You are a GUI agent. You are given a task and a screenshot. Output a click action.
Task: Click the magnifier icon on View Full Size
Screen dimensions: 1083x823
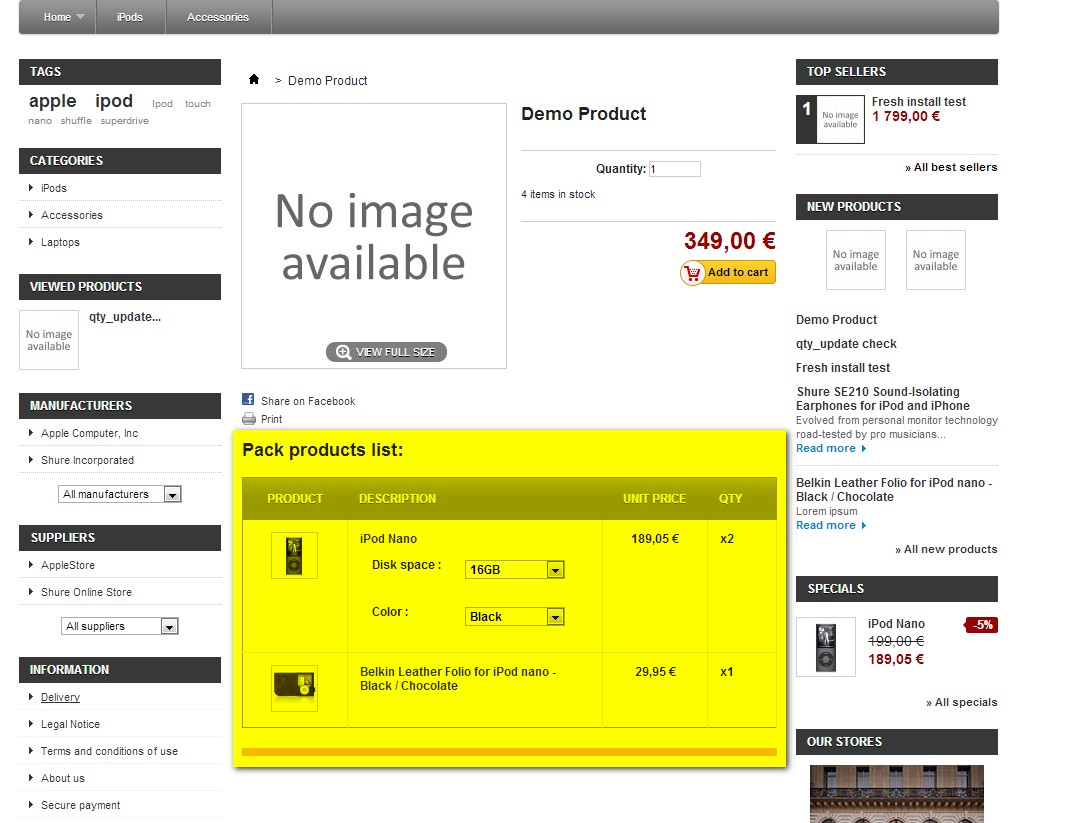tap(343, 352)
